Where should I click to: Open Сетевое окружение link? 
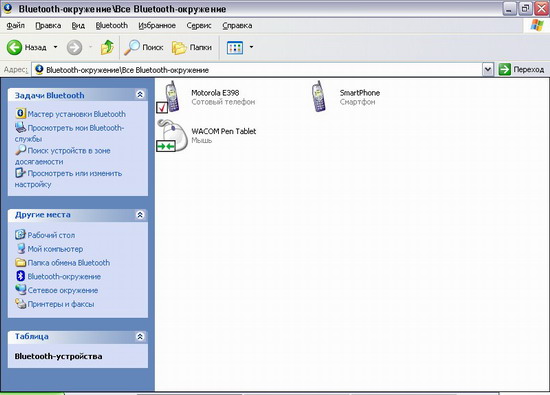coord(63,290)
